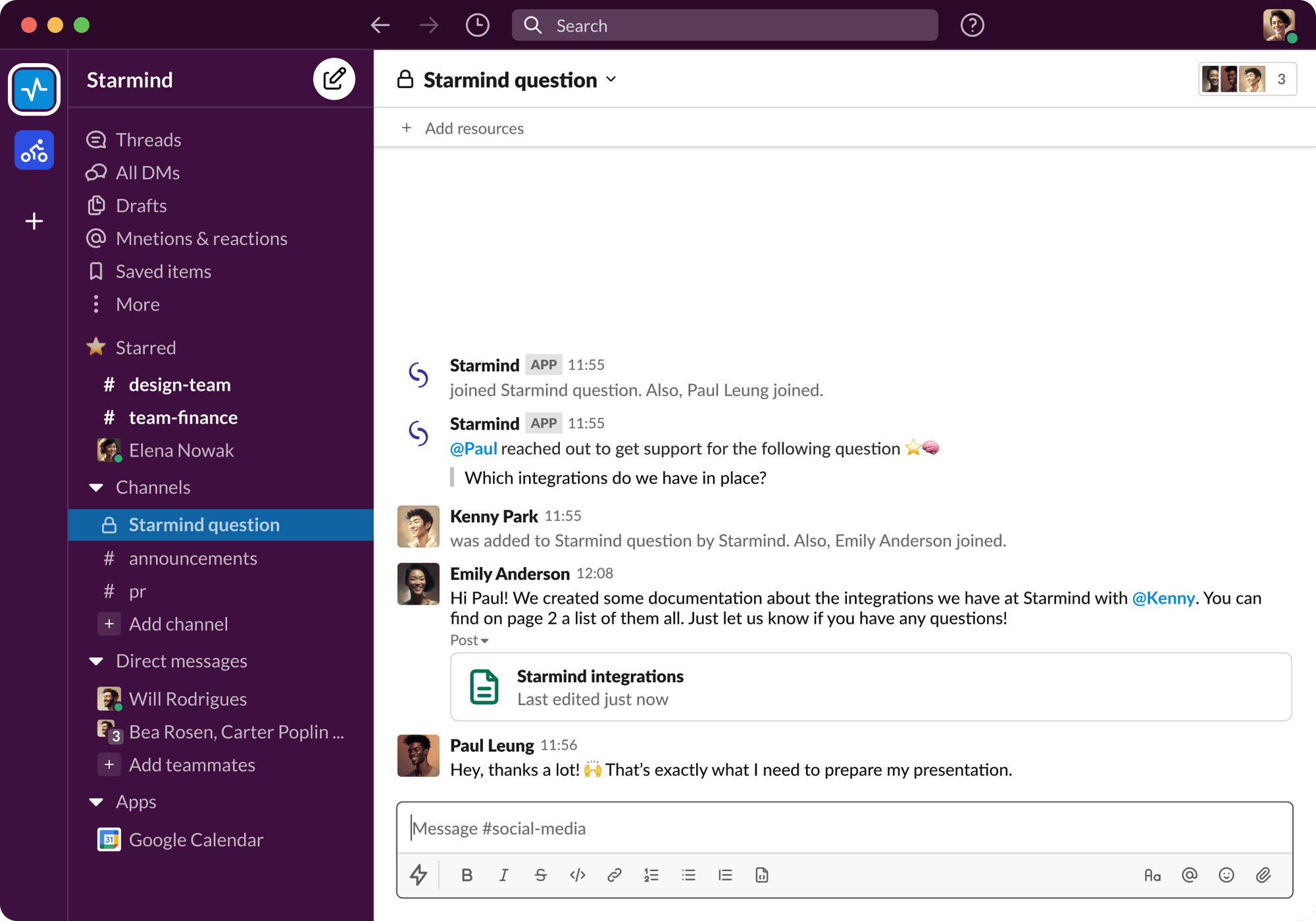
Task: Click Emily Anderson's name
Action: [510, 574]
